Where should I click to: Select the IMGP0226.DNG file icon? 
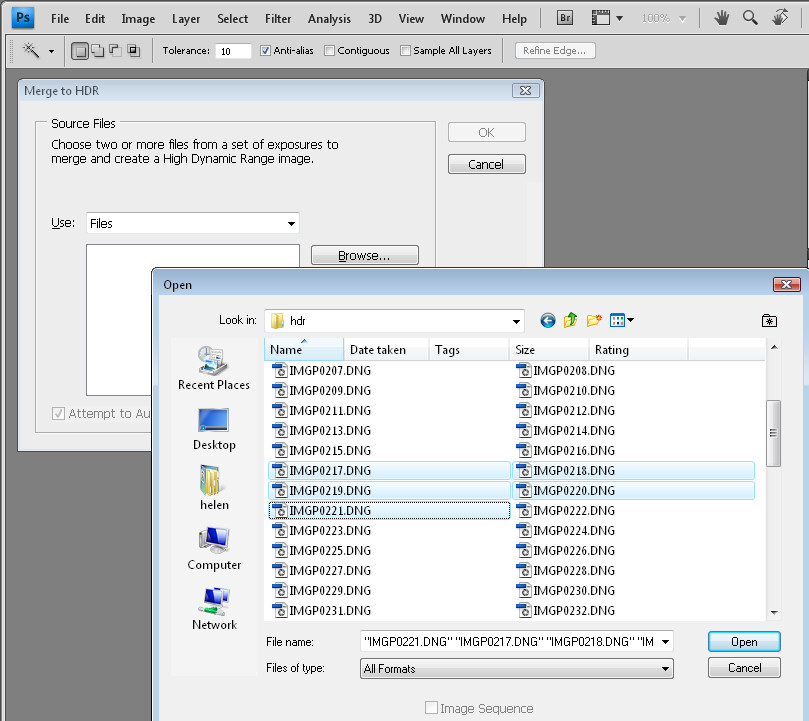tap(524, 551)
